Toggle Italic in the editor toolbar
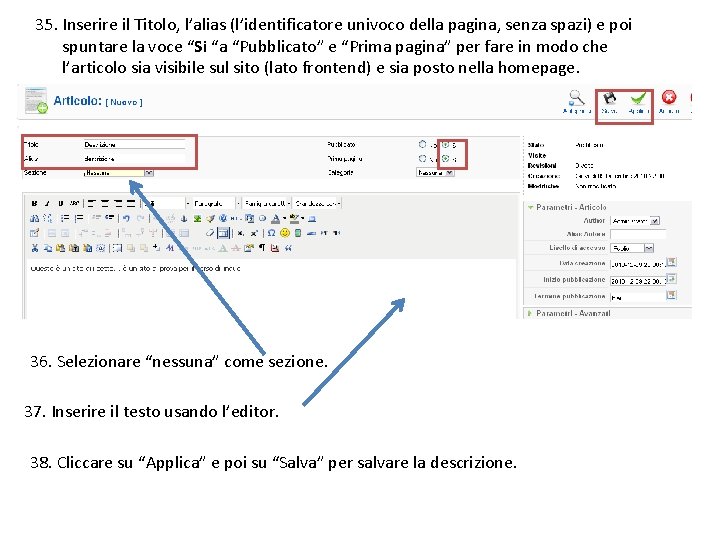The height and width of the screenshot is (540, 720). (47, 203)
